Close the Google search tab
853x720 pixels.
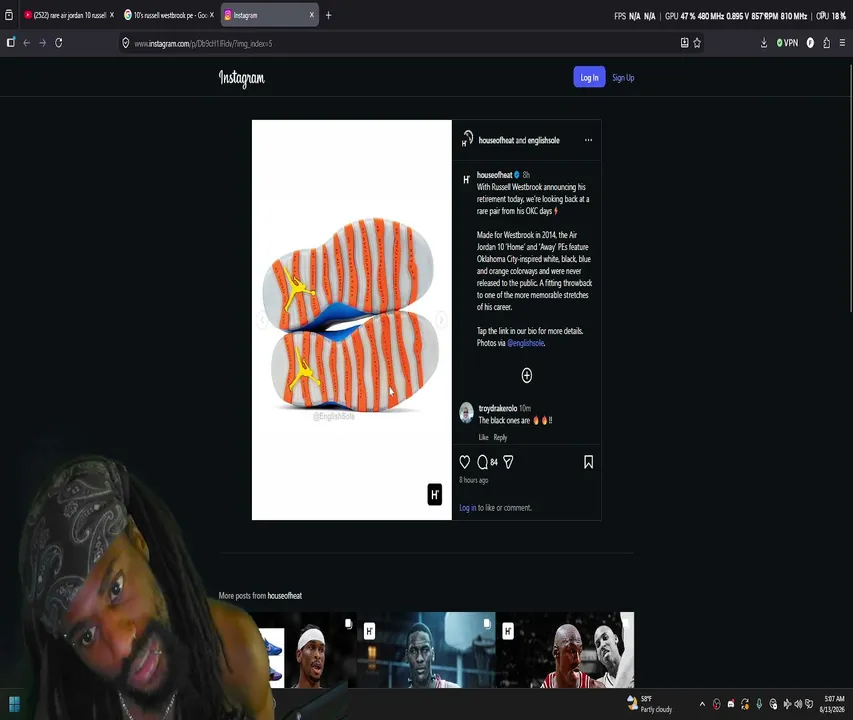pos(212,15)
